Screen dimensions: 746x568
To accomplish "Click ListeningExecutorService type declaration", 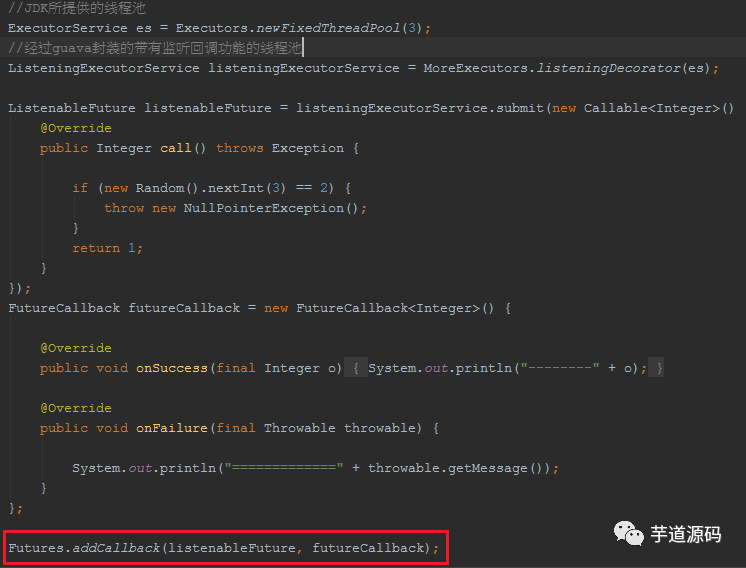I will point(104,68).
